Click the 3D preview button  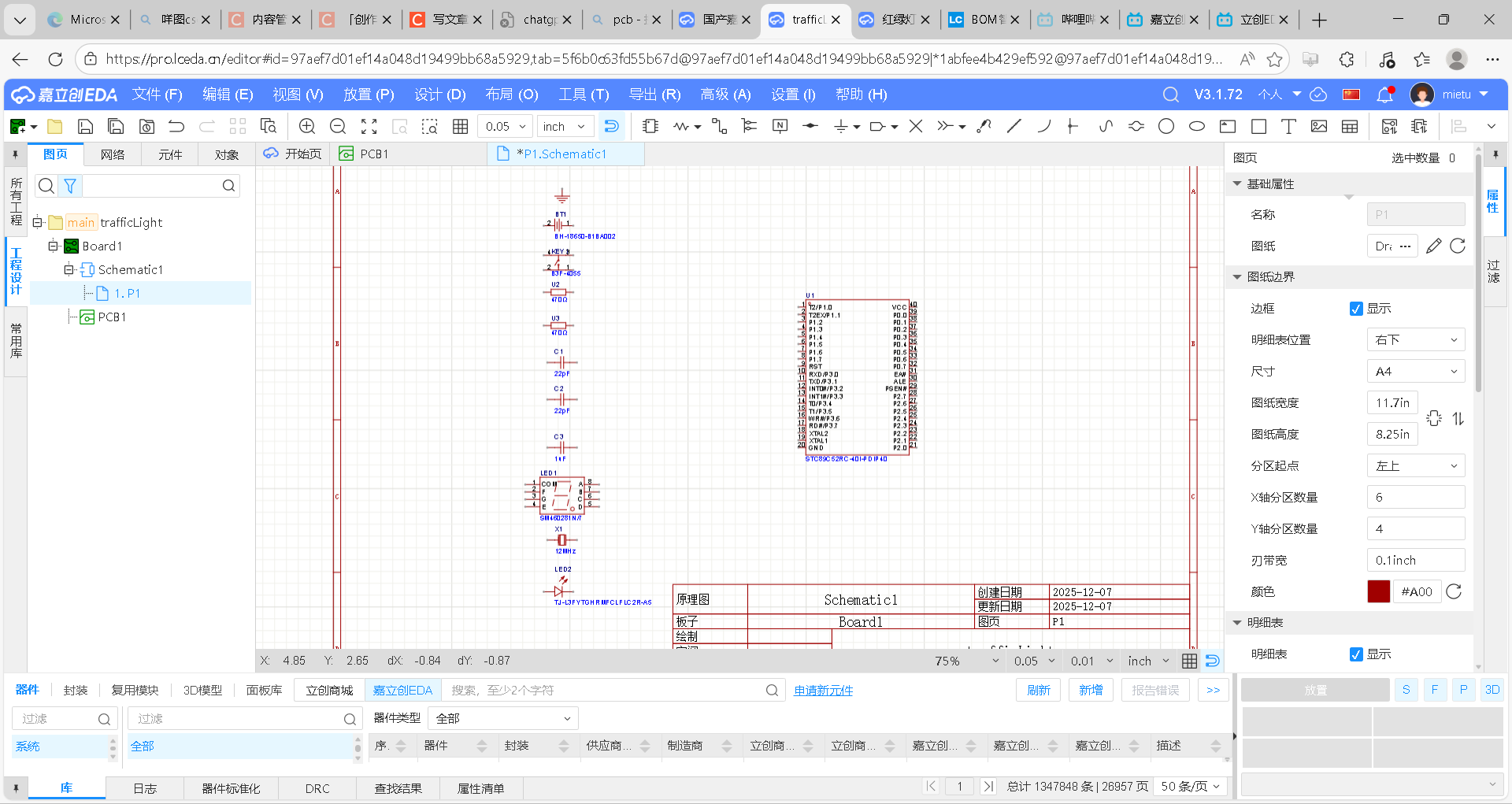(1492, 690)
